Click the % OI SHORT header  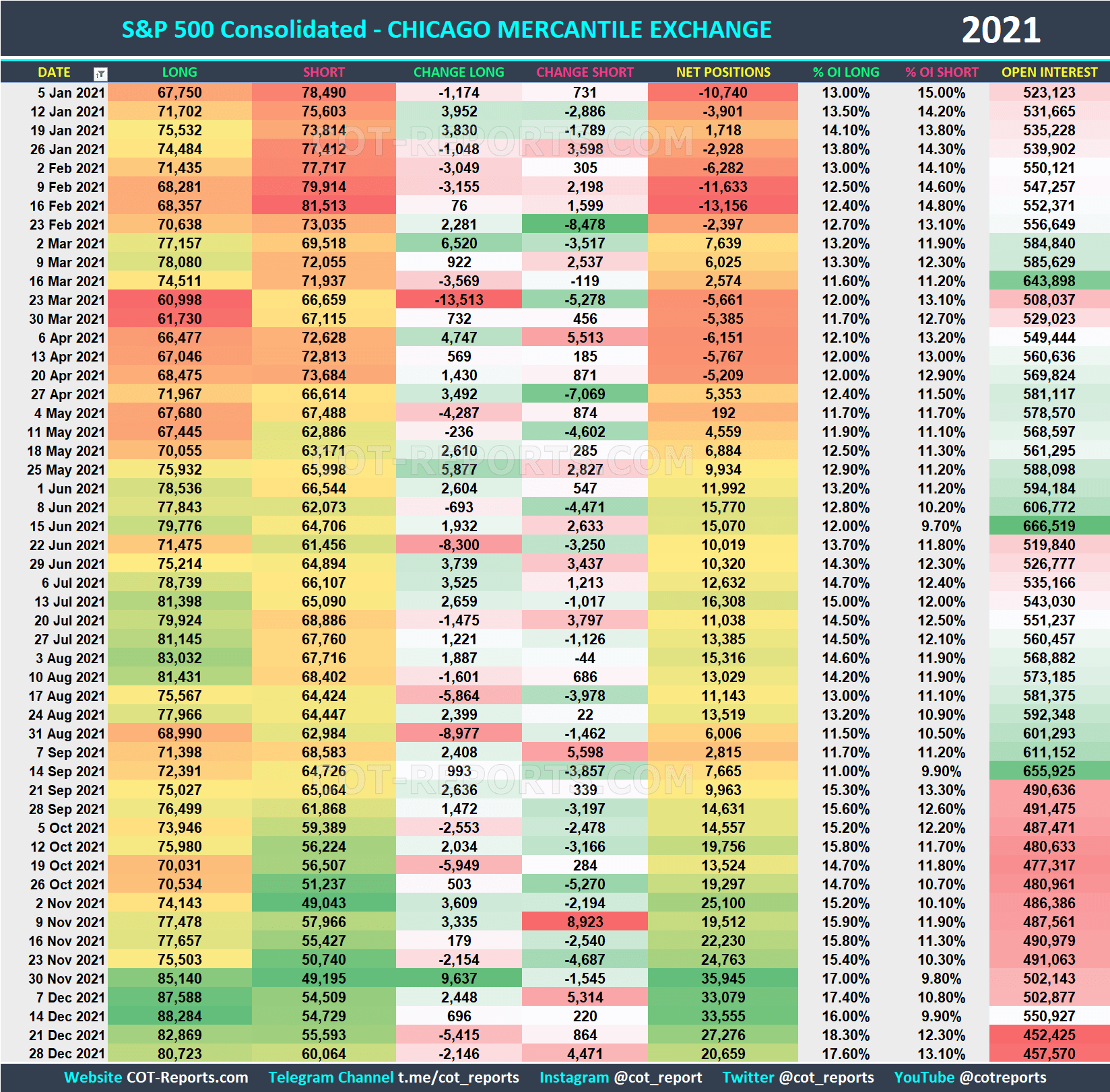coord(942,73)
